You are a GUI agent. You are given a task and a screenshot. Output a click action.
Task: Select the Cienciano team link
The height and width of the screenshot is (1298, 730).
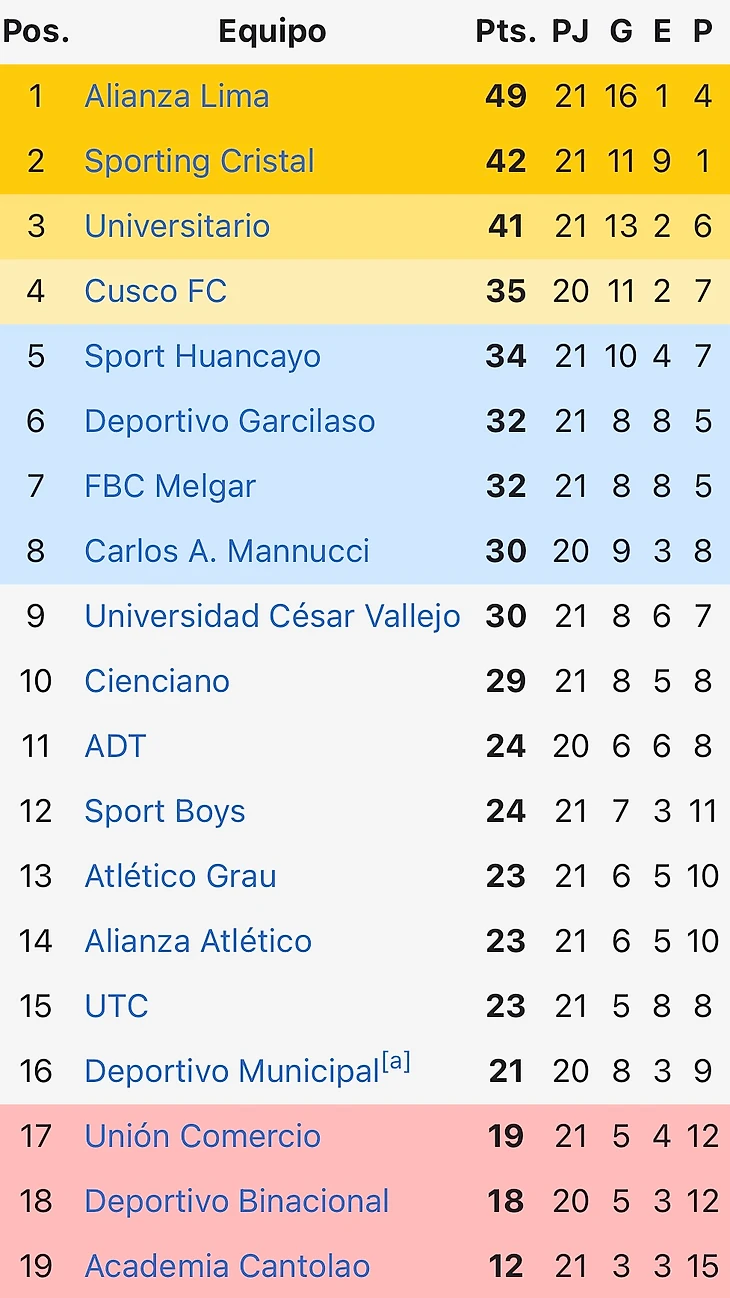coord(157,681)
